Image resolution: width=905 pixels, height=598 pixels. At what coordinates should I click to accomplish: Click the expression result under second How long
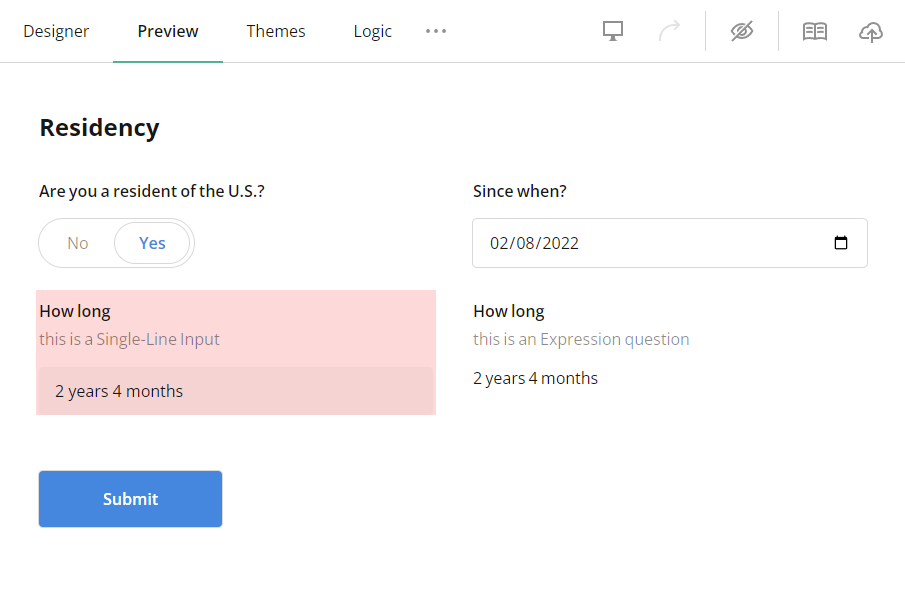click(535, 378)
